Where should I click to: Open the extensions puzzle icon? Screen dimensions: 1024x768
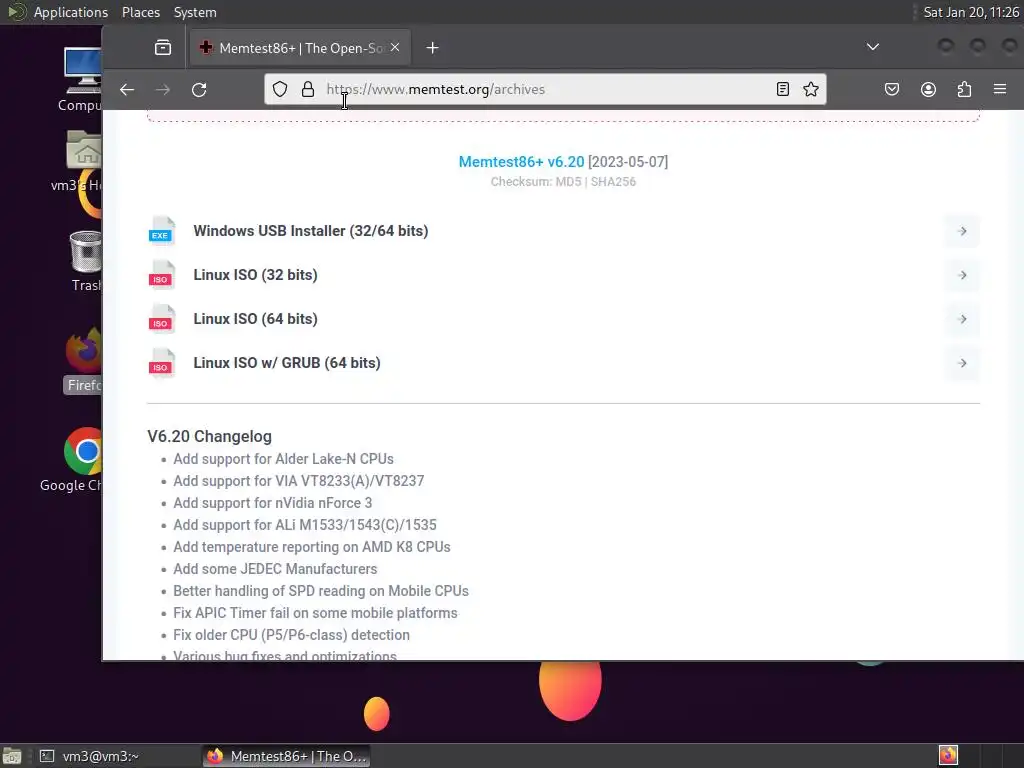(x=964, y=89)
